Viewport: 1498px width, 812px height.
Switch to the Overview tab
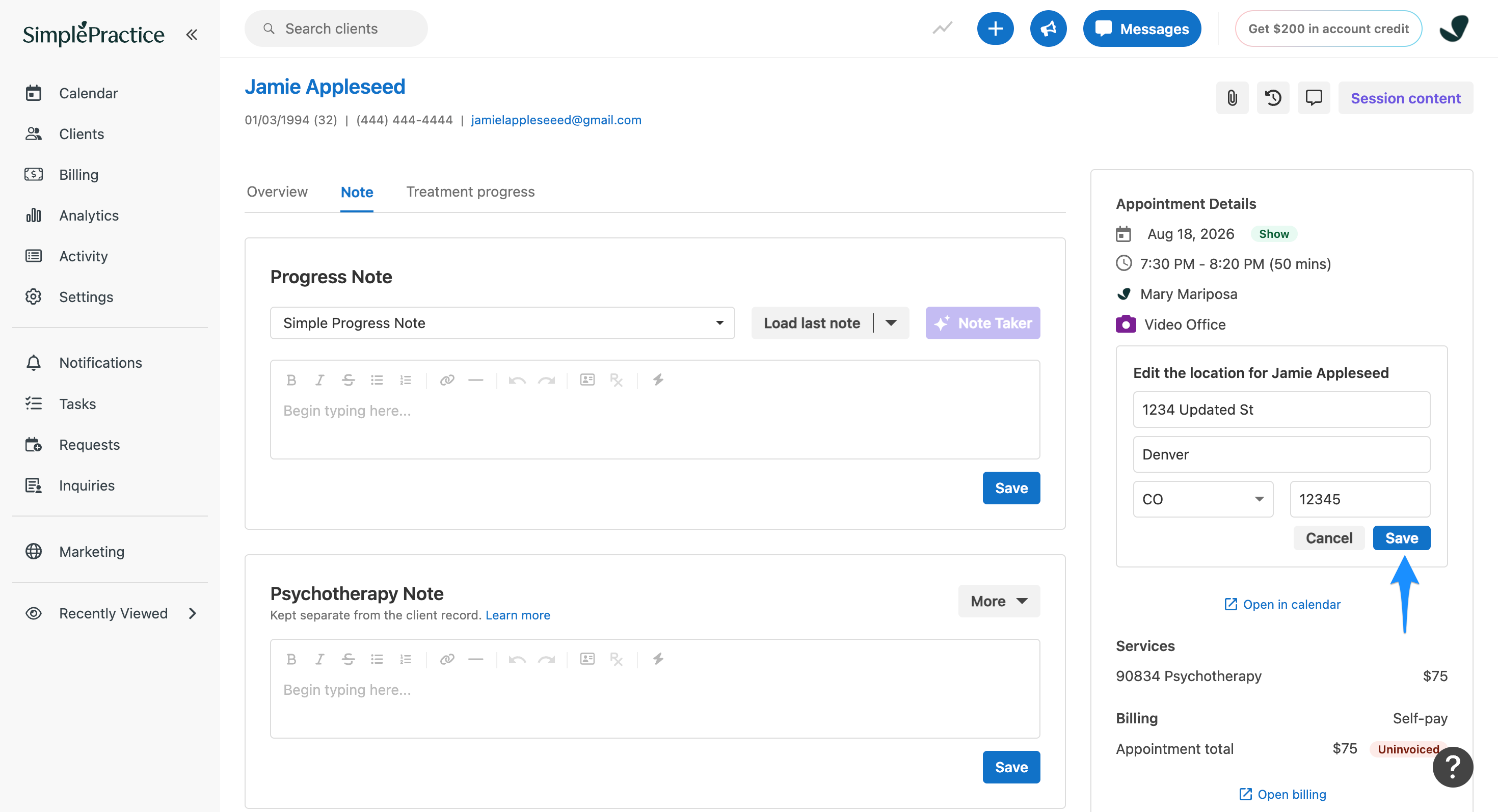click(277, 192)
